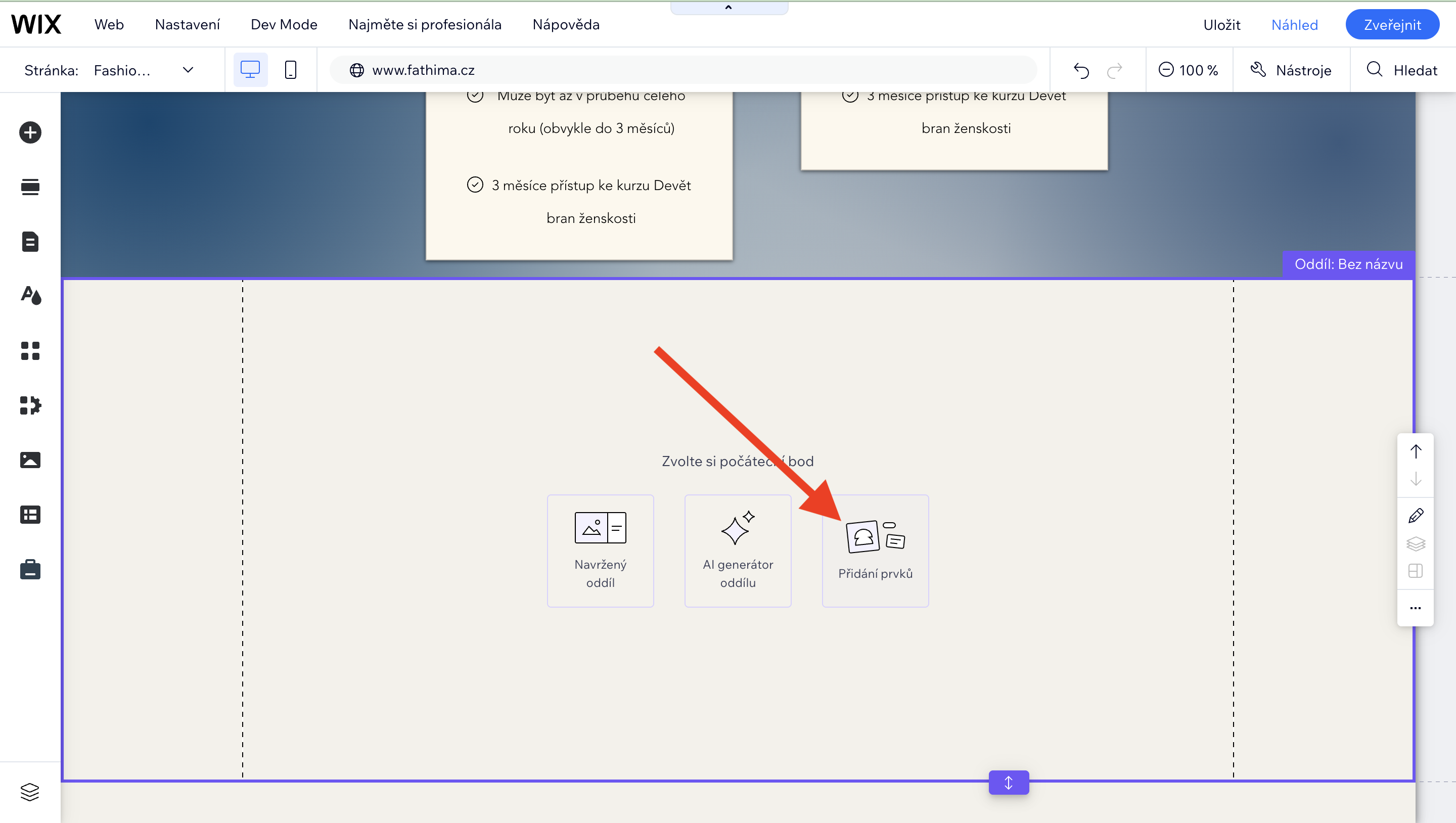The width and height of the screenshot is (1456, 823).
Task: Click the Zveřejnit button
Action: point(1392,24)
